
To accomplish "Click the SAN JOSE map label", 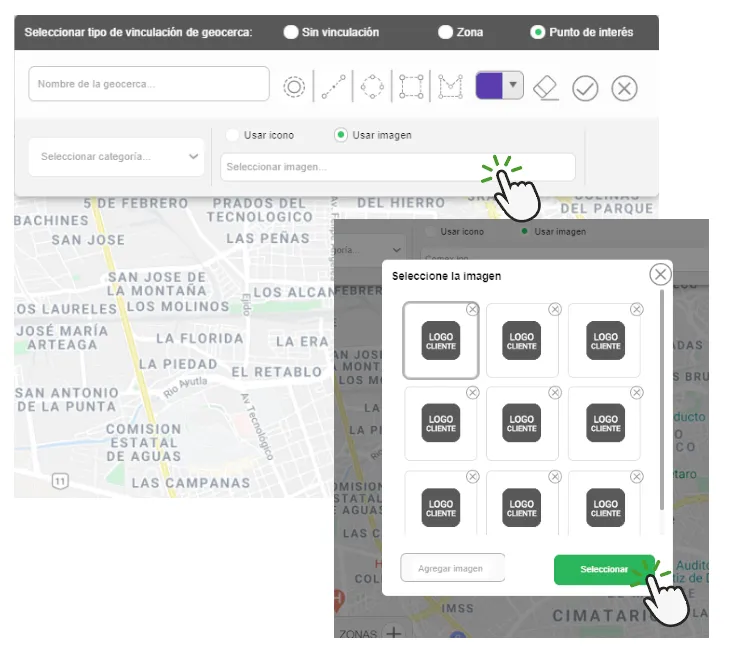I will [88, 240].
